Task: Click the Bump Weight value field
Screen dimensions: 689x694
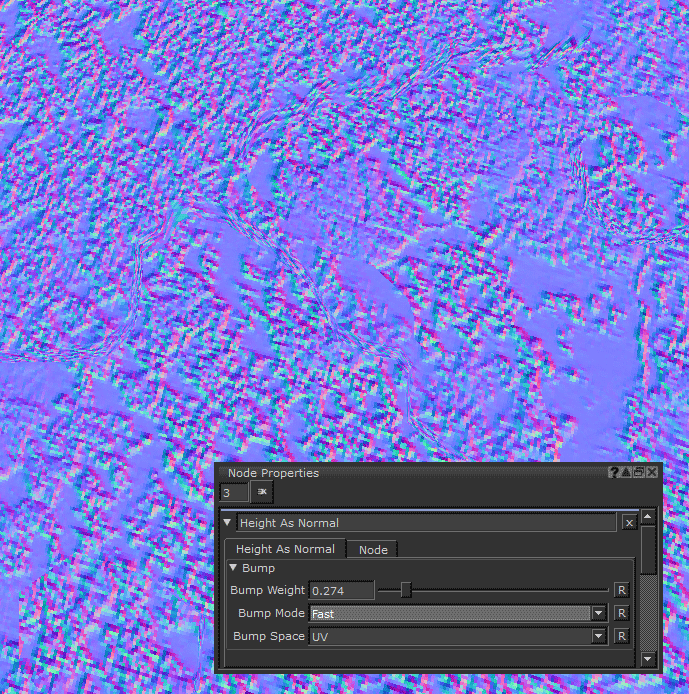Action: (x=341, y=590)
